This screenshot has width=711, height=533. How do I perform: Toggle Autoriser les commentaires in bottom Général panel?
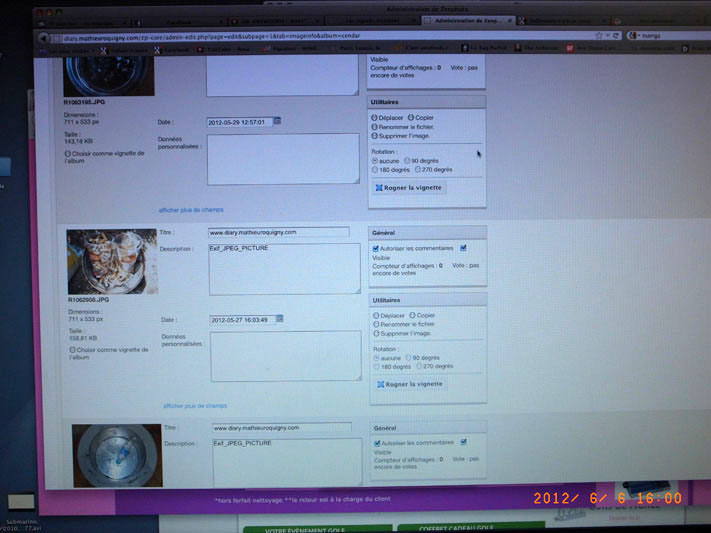(x=377, y=443)
